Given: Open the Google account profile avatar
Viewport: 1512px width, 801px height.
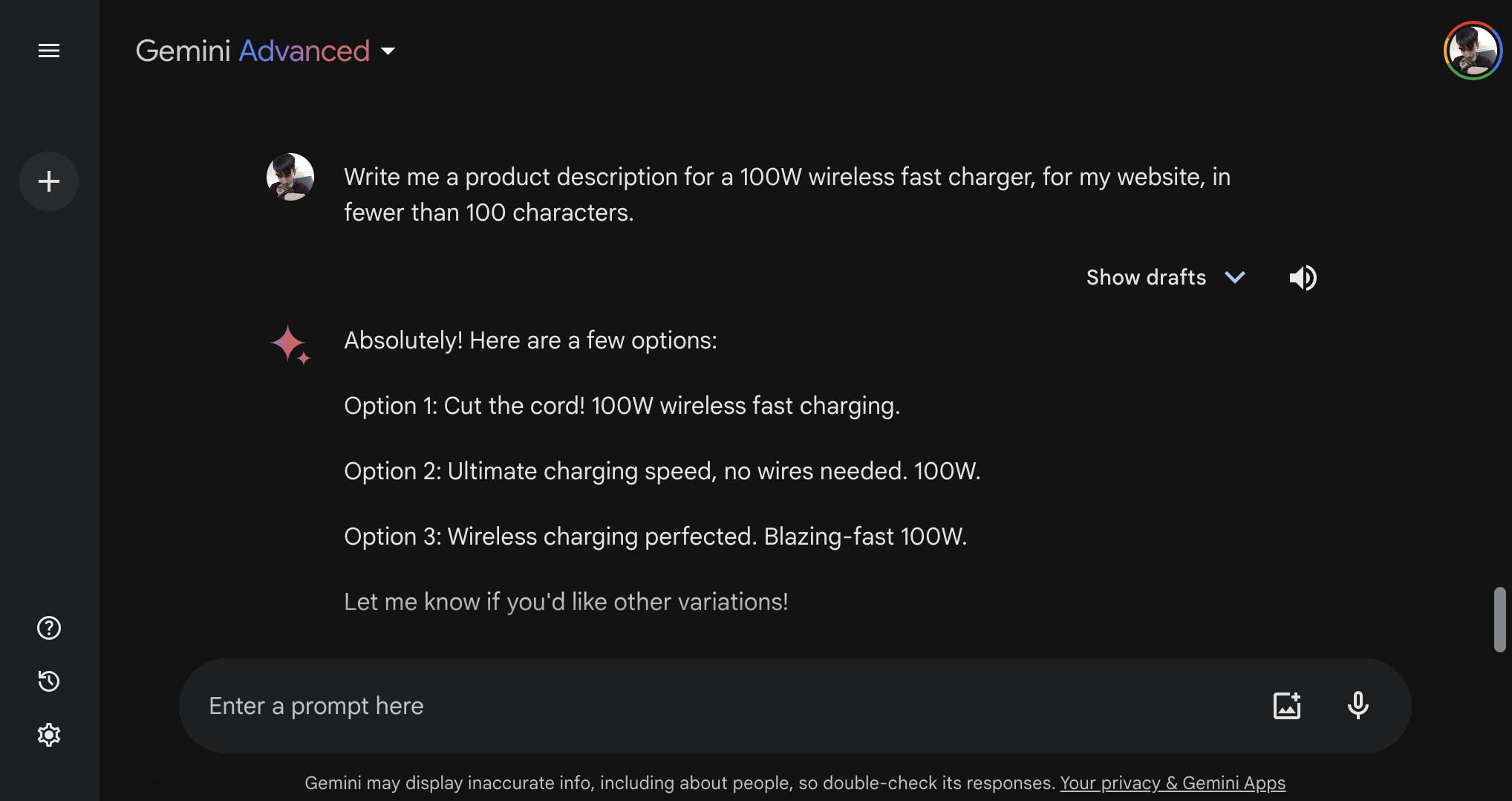Looking at the screenshot, I should pos(1473,51).
